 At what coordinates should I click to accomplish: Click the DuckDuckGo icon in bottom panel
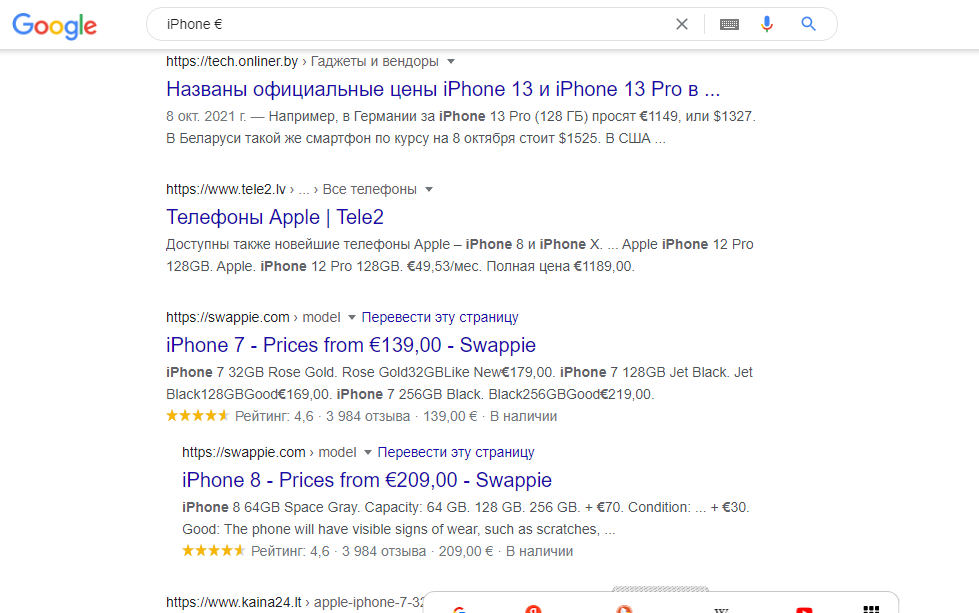pos(623,608)
